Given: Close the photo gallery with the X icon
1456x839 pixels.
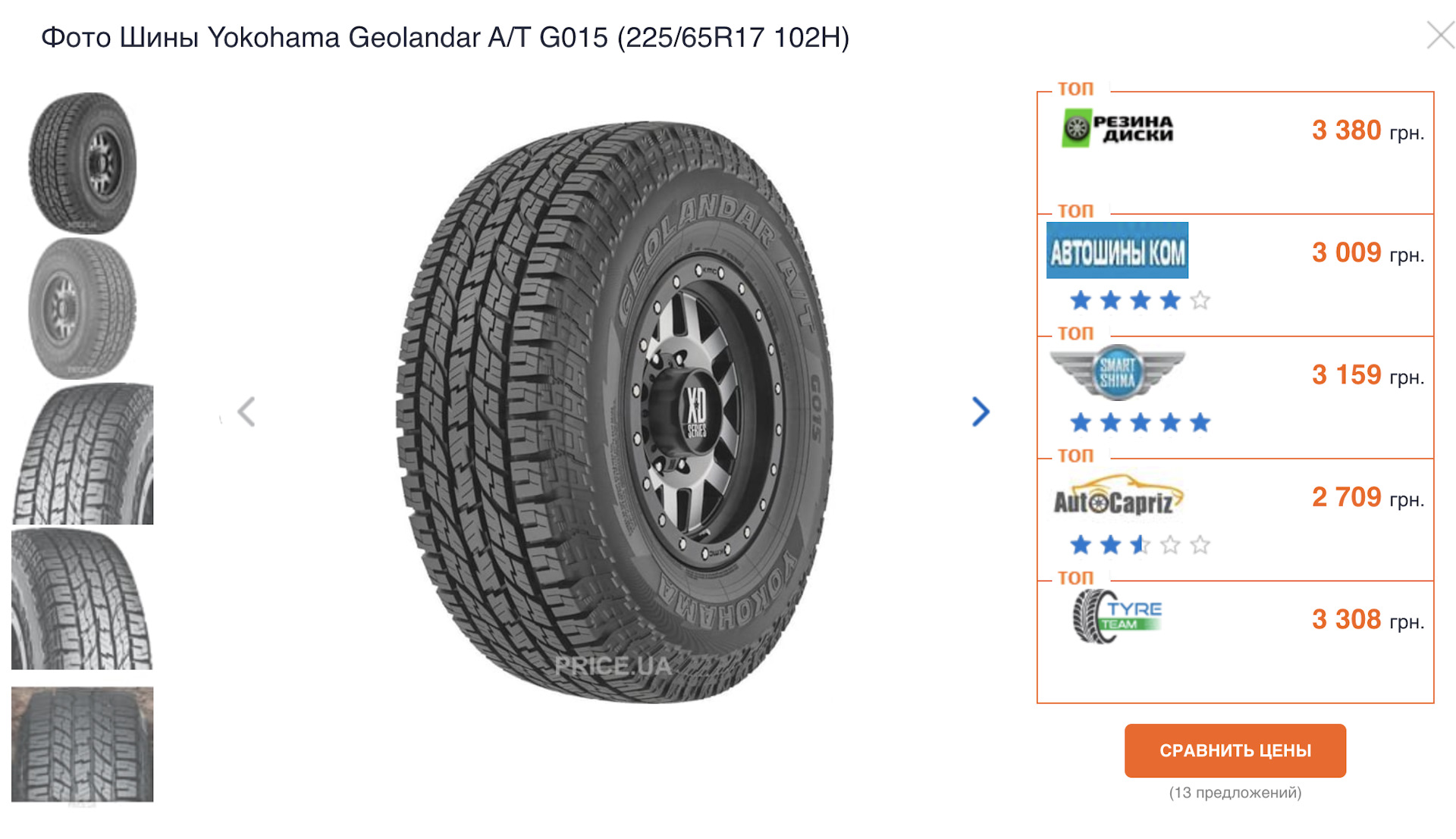Looking at the screenshot, I should (1440, 35).
